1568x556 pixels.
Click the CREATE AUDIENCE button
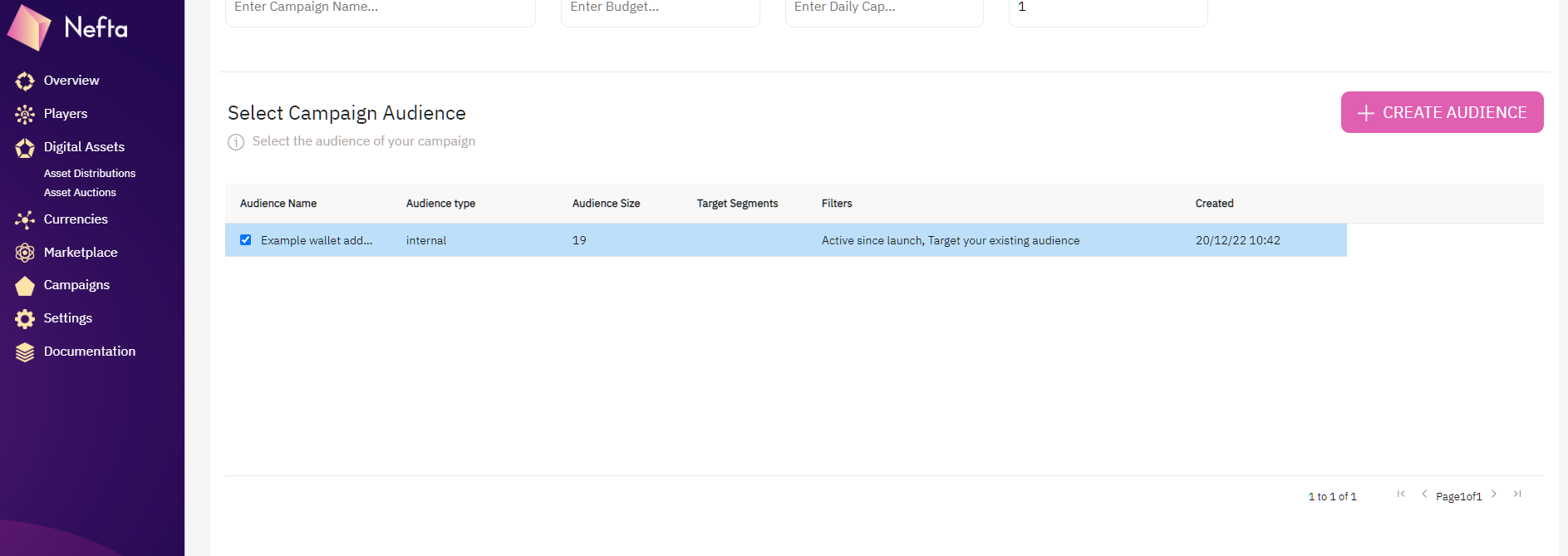coord(1442,112)
